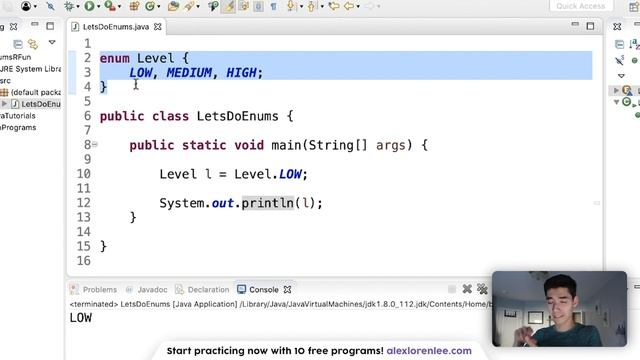Click the Open Type folder icon
Viewport: 640px width, 360px height.
tap(173, 6)
